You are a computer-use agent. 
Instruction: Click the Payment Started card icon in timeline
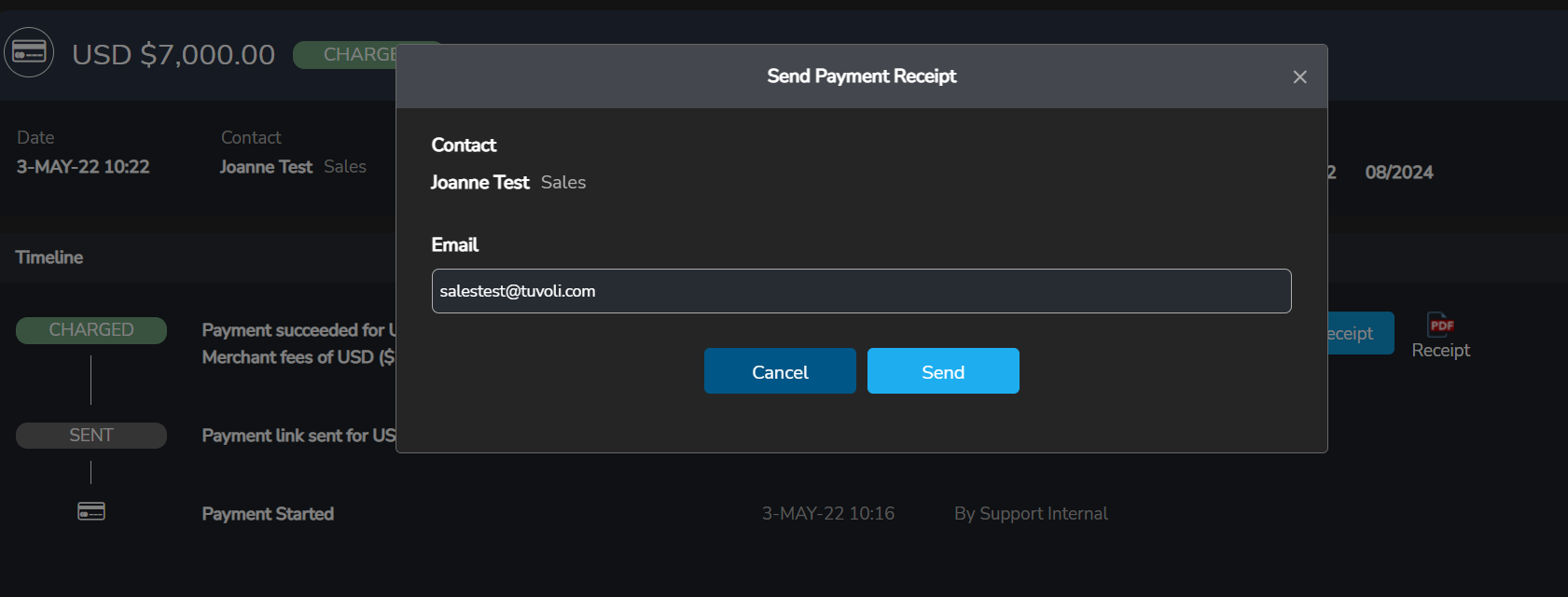(91, 511)
